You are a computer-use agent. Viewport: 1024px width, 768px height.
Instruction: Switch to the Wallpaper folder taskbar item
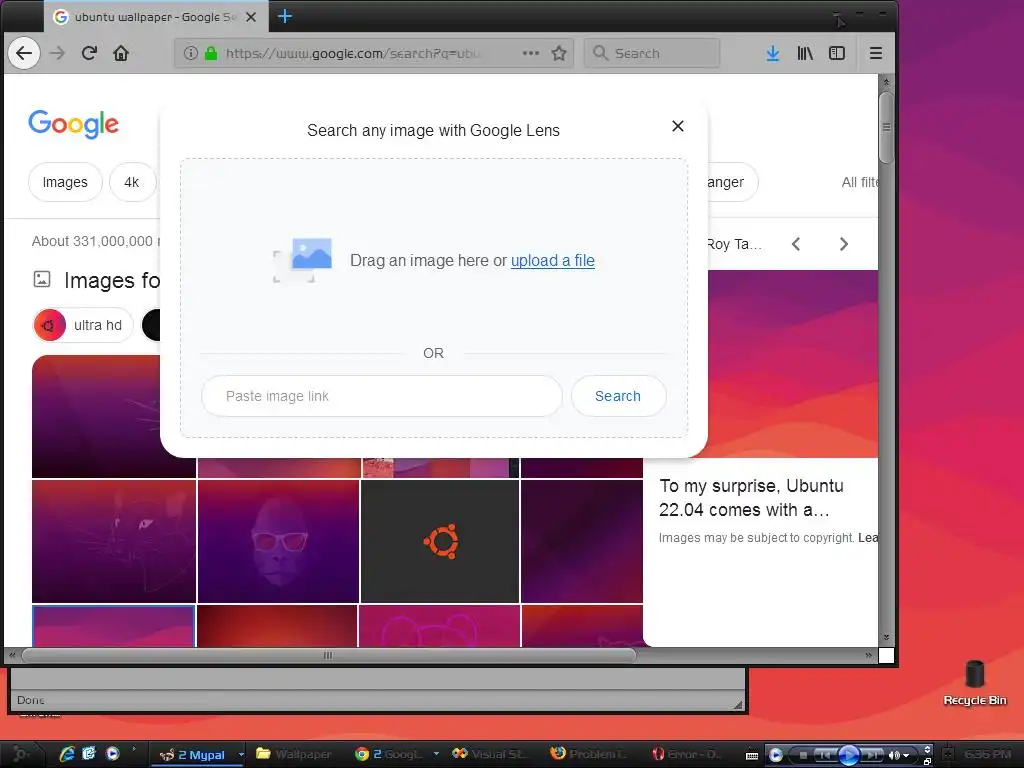tap(295, 754)
